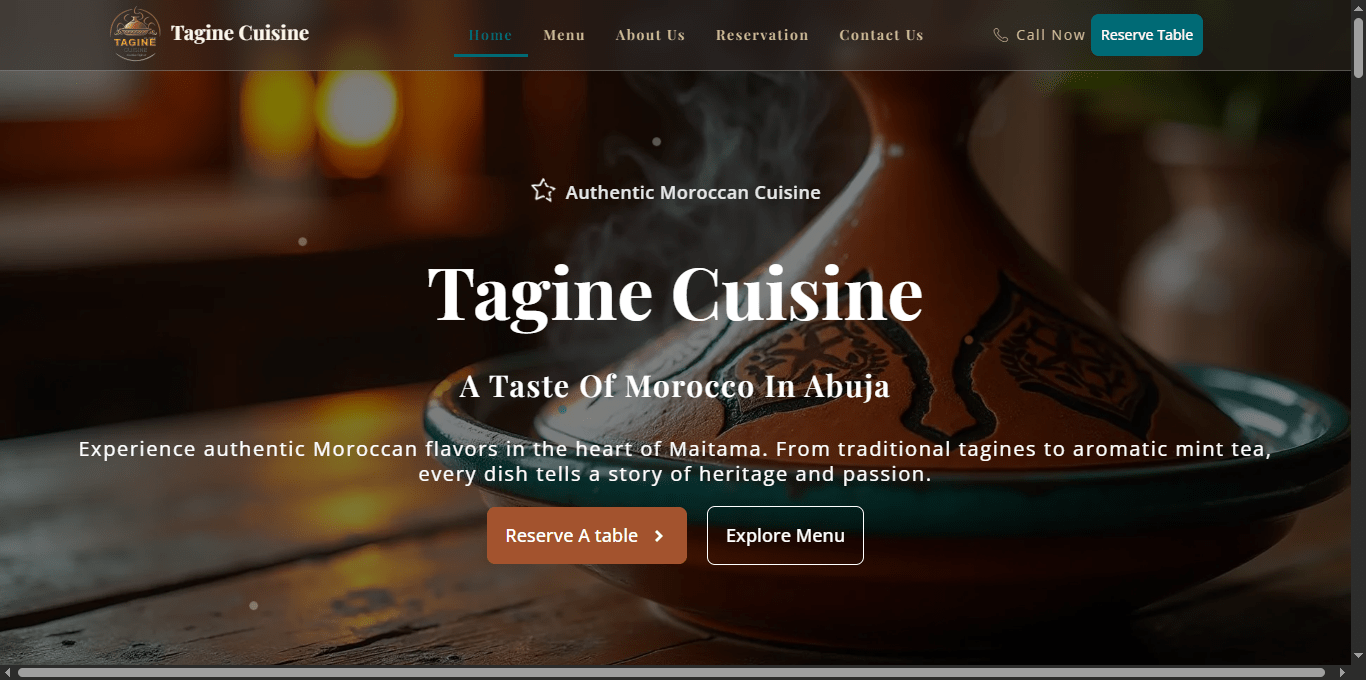The height and width of the screenshot is (680, 1366).
Task: Open the Reservation section
Action: [x=762, y=34]
